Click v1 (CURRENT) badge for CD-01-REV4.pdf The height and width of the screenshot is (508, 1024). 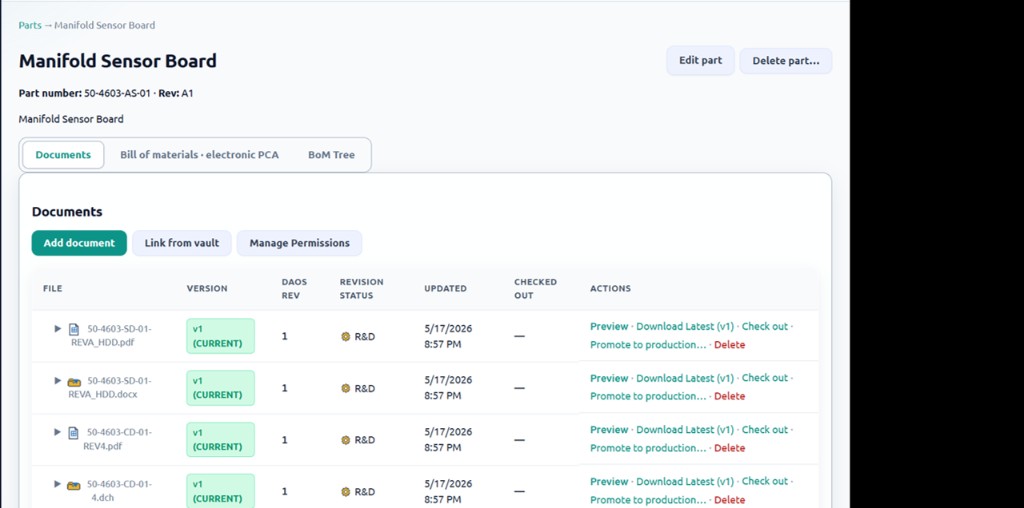tap(220, 439)
